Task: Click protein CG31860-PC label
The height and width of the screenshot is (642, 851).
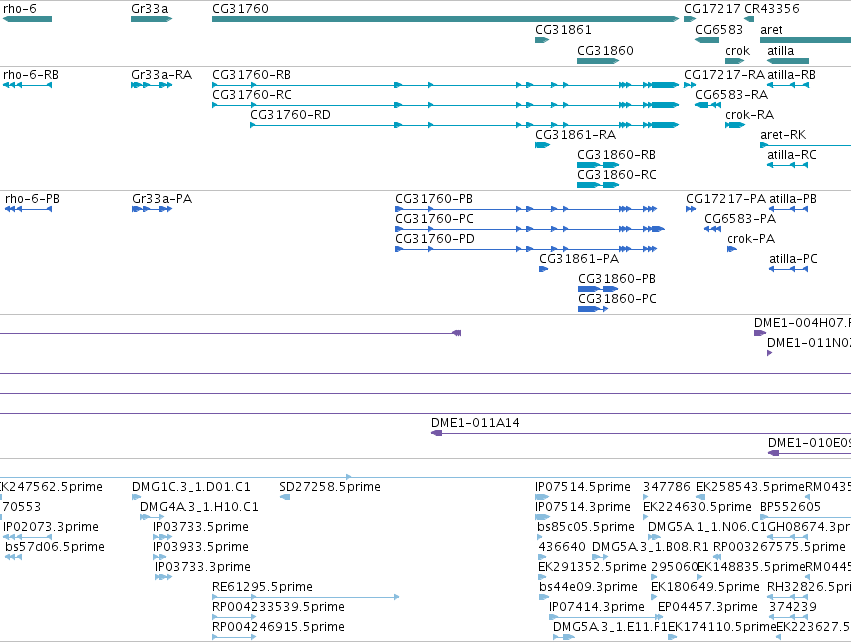Action: click(617, 299)
